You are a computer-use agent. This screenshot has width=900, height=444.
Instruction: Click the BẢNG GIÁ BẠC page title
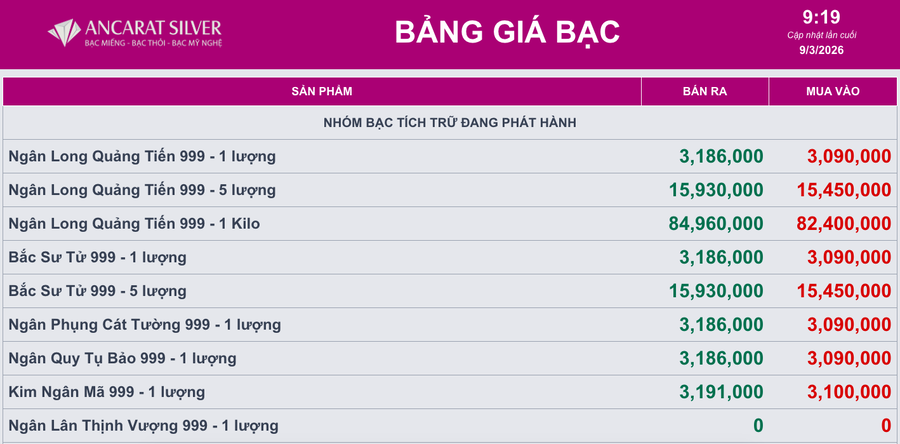(507, 32)
